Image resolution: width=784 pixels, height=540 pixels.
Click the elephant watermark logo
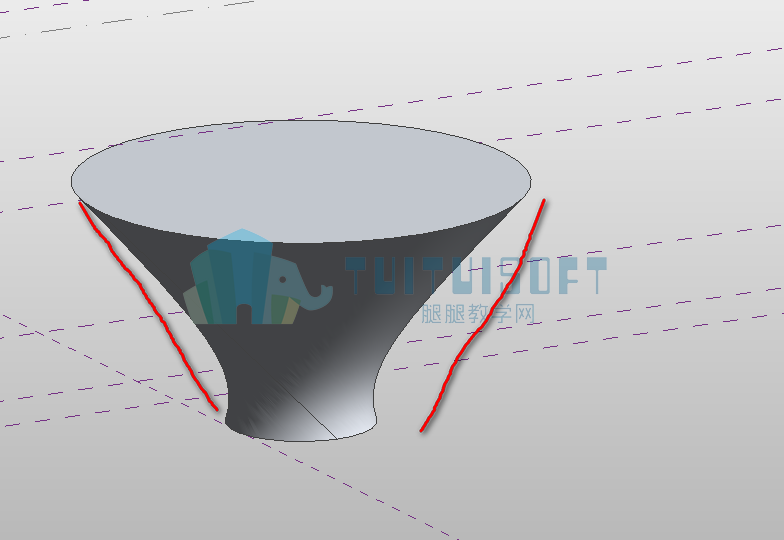coord(258,276)
